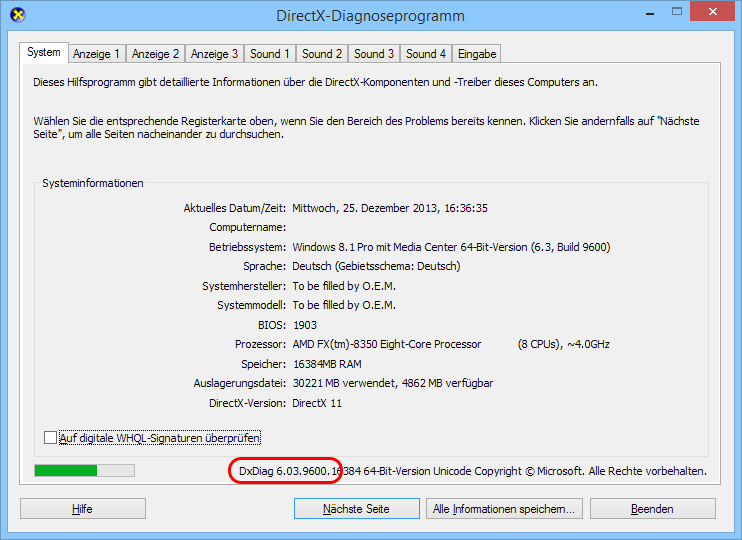Go to Nächste Seite

(x=357, y=509)
